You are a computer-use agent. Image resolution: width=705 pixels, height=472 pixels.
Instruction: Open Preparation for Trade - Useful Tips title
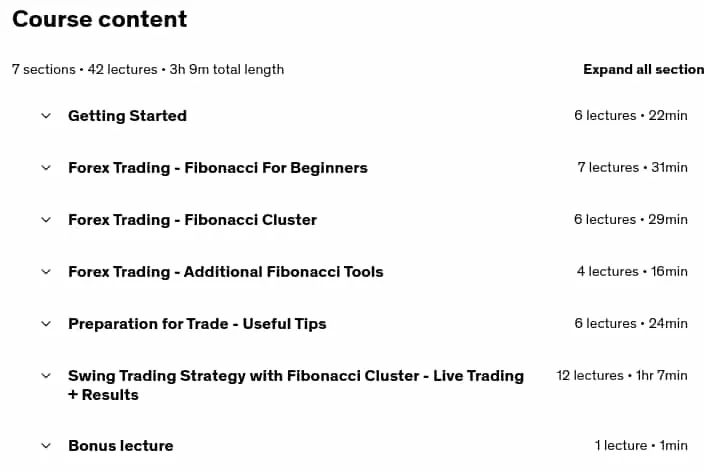197,324
